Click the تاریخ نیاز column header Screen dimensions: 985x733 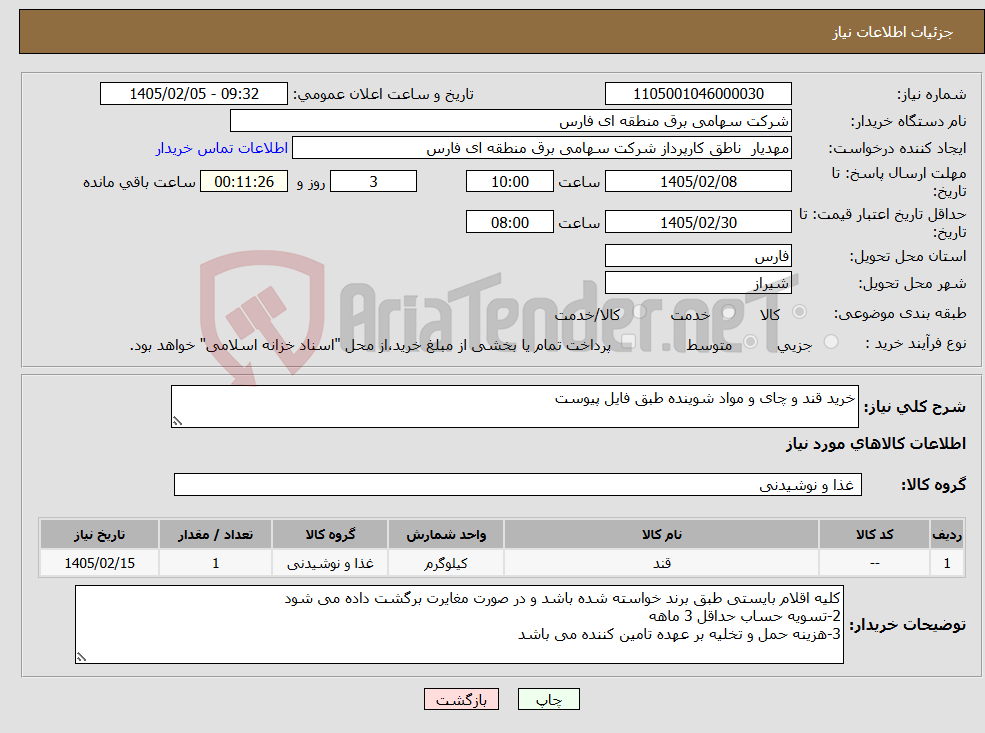pos(99,535)
